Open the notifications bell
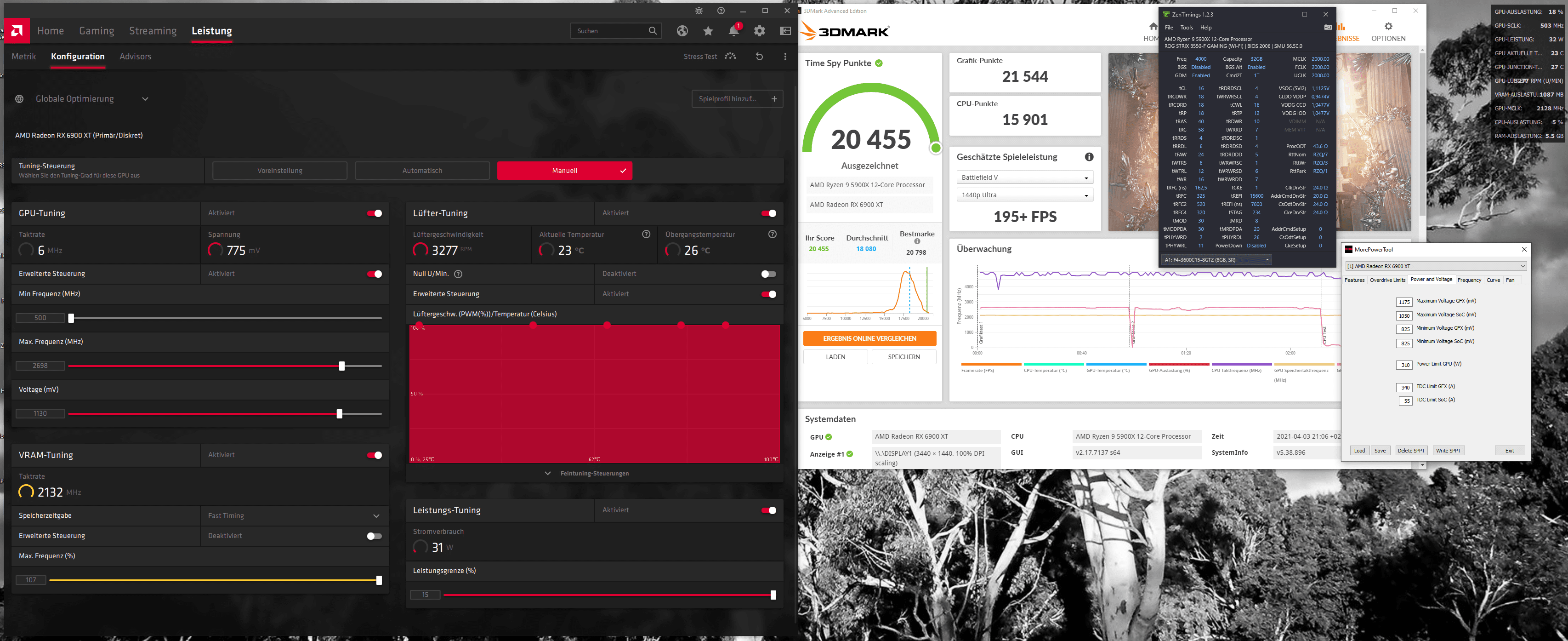 [733, 30]
